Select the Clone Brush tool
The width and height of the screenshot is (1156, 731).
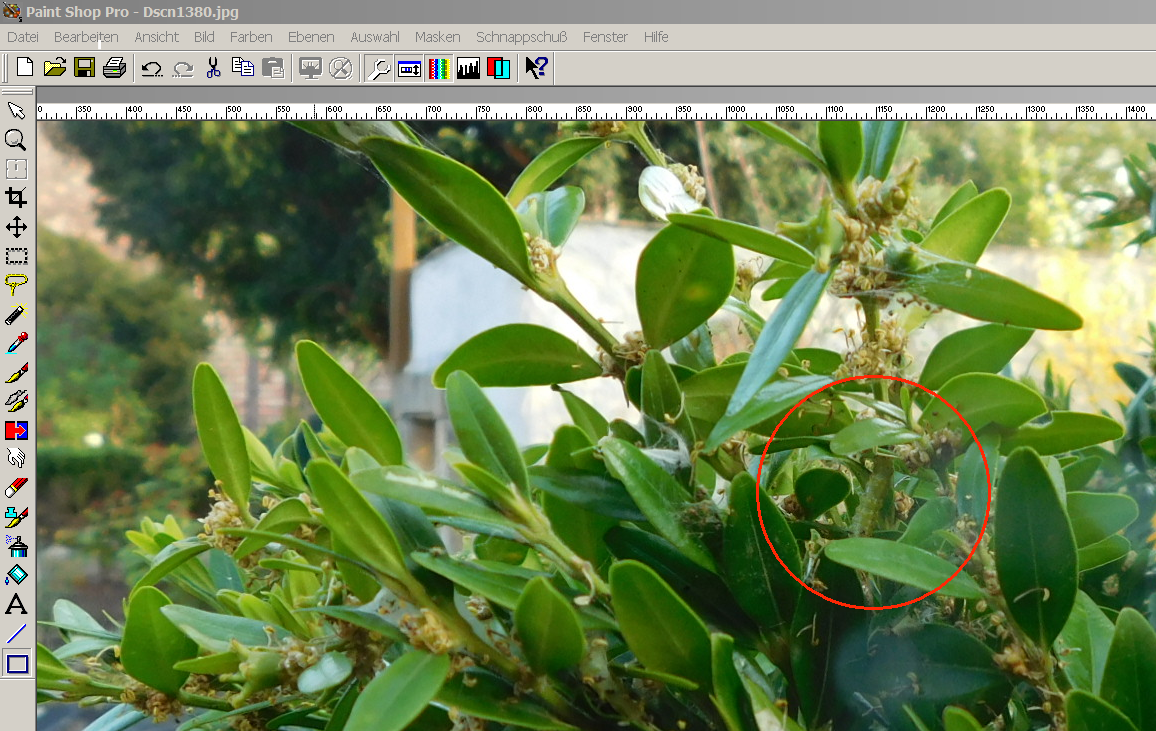tap(16, 401)
